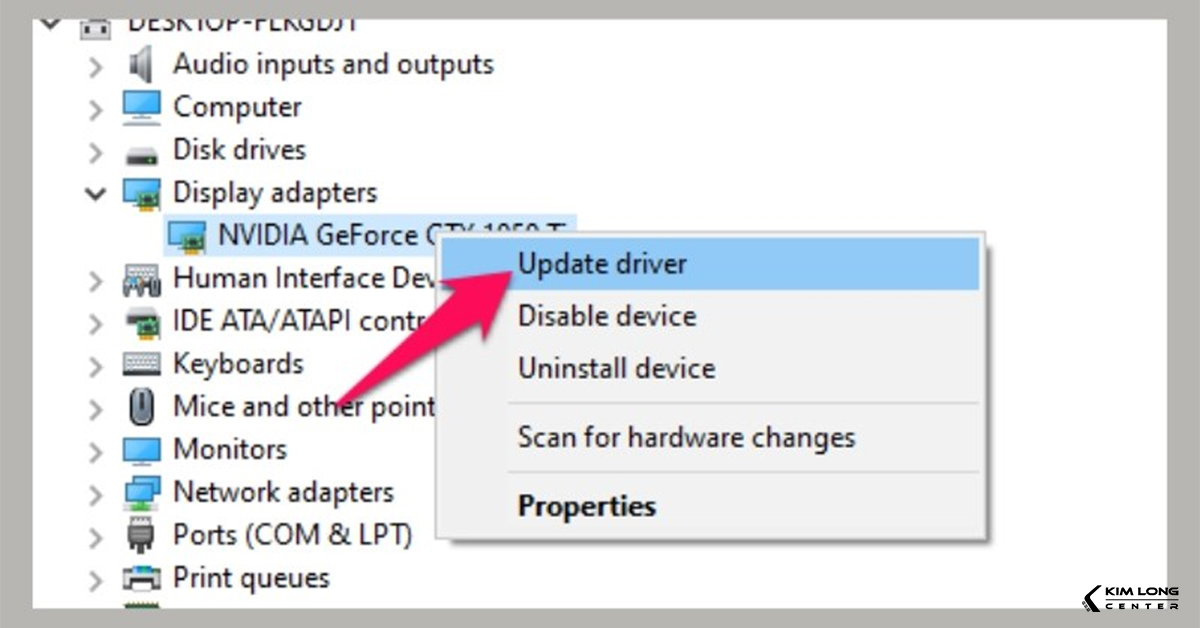
Task: Click the Disk drives icon
Action: (x=141, y=152)
